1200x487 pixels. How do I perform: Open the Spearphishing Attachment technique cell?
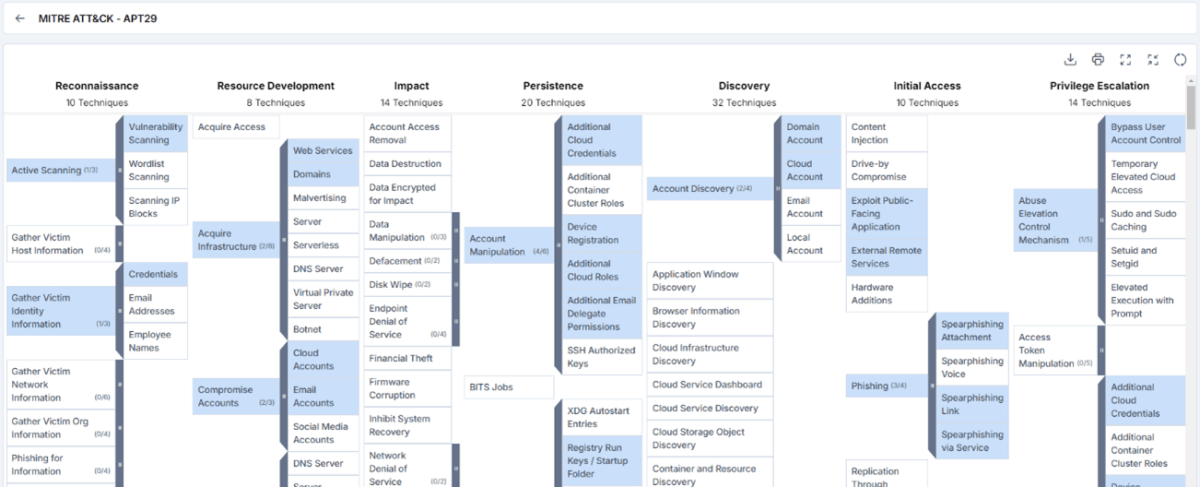click(x=972, y=331)
